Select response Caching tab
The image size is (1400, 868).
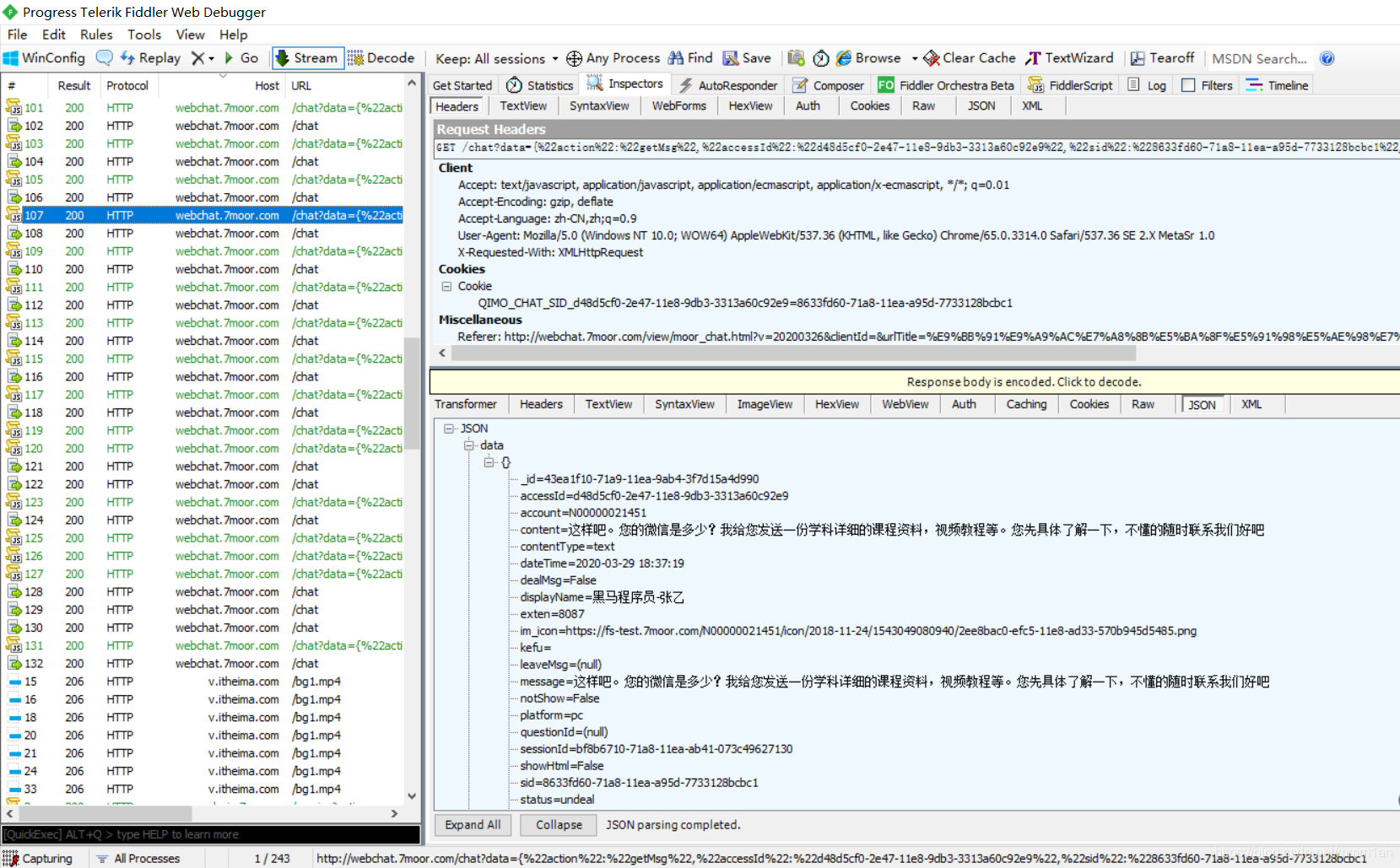[1026, 405]
